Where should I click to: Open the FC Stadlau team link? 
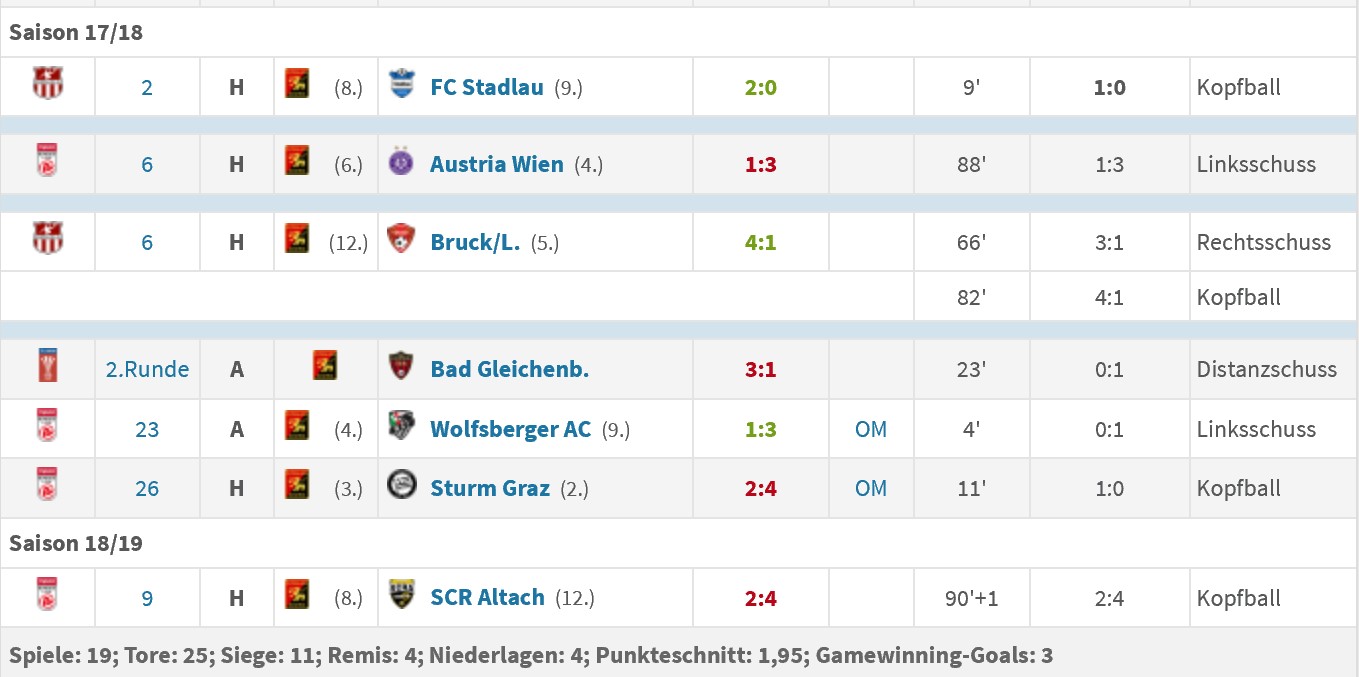tap(487, 87)
